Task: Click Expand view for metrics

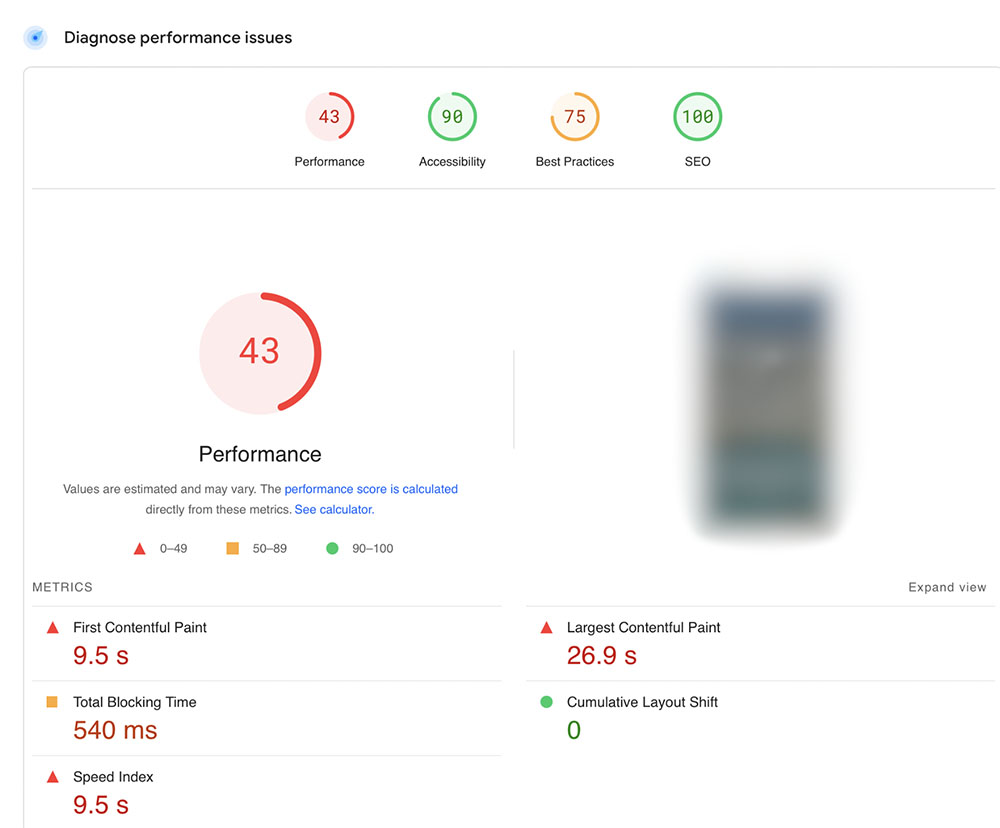Action: [946, 587]
